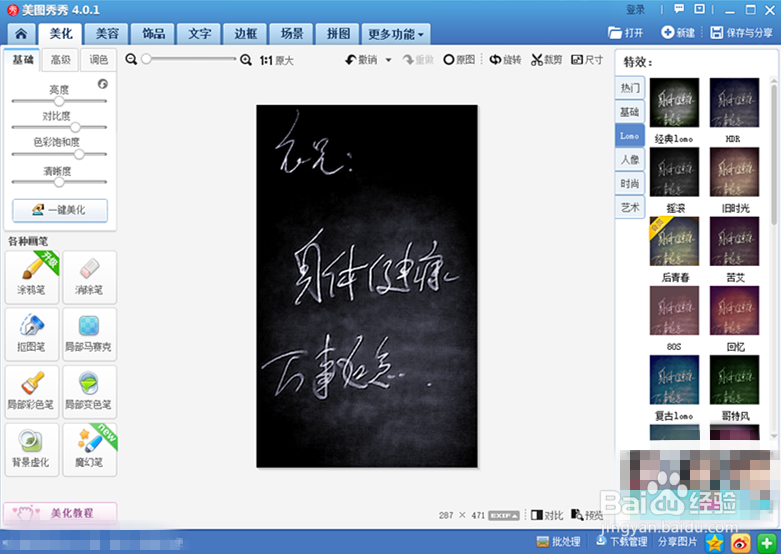Select the 人像 effects category

pos(630,159)
